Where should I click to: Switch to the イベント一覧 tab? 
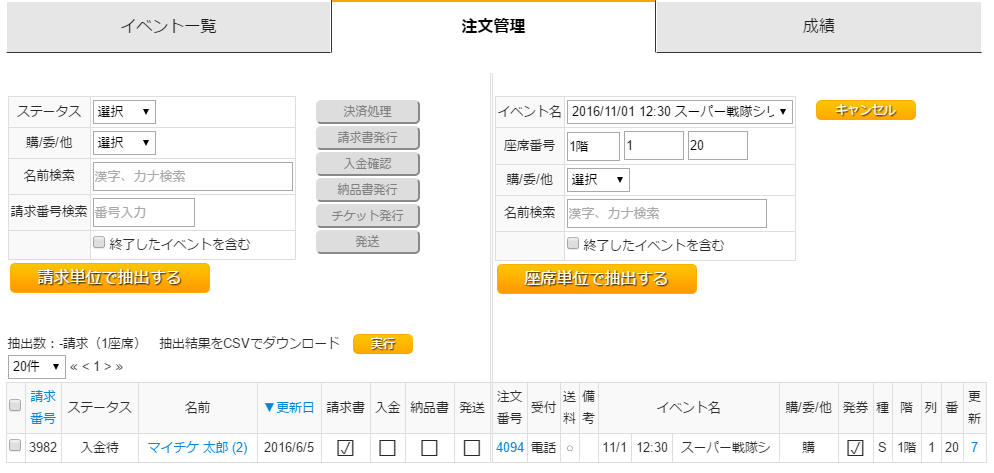(168, 27)
